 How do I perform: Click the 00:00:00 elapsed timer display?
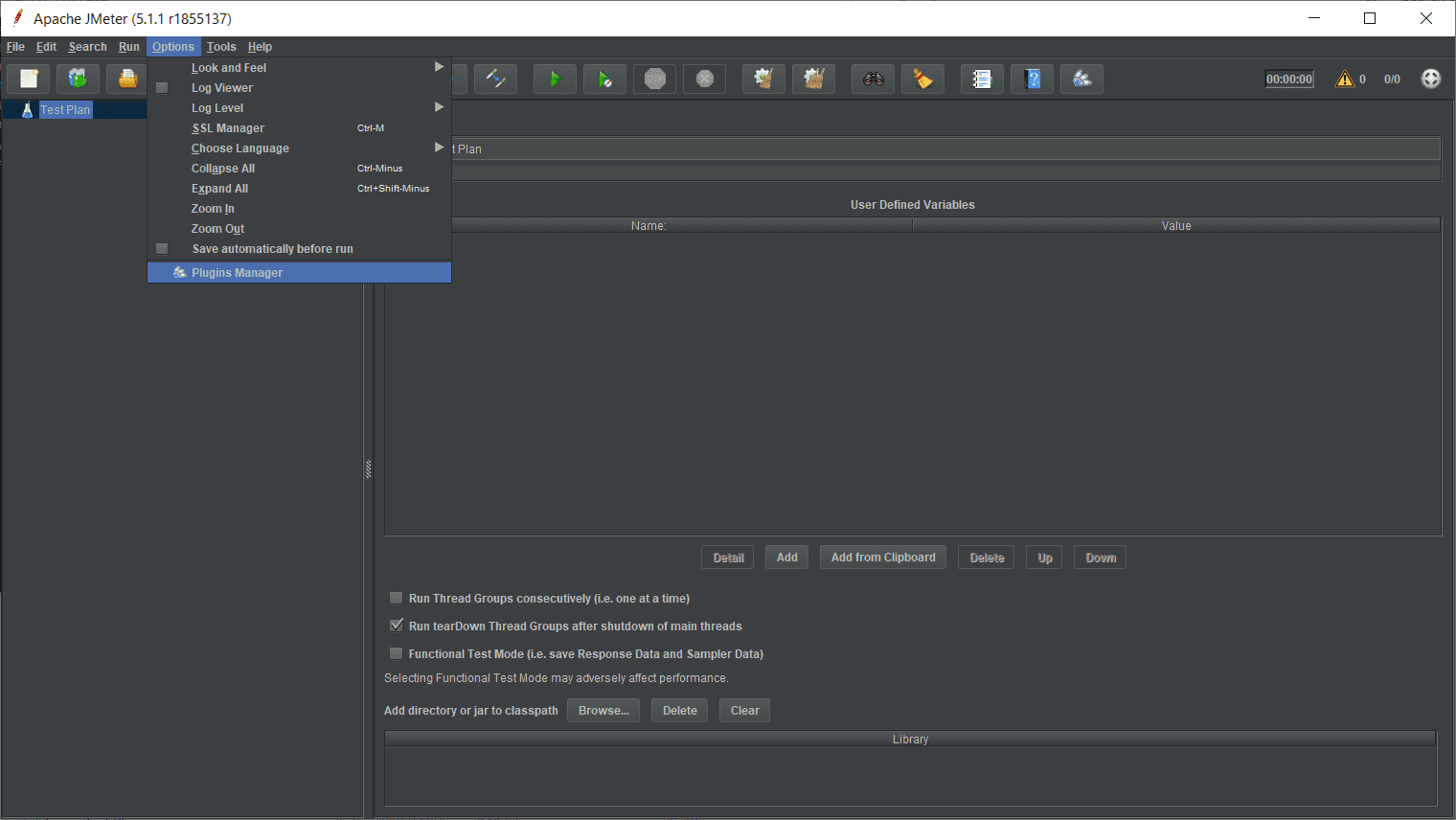(x=1289, y=80)
